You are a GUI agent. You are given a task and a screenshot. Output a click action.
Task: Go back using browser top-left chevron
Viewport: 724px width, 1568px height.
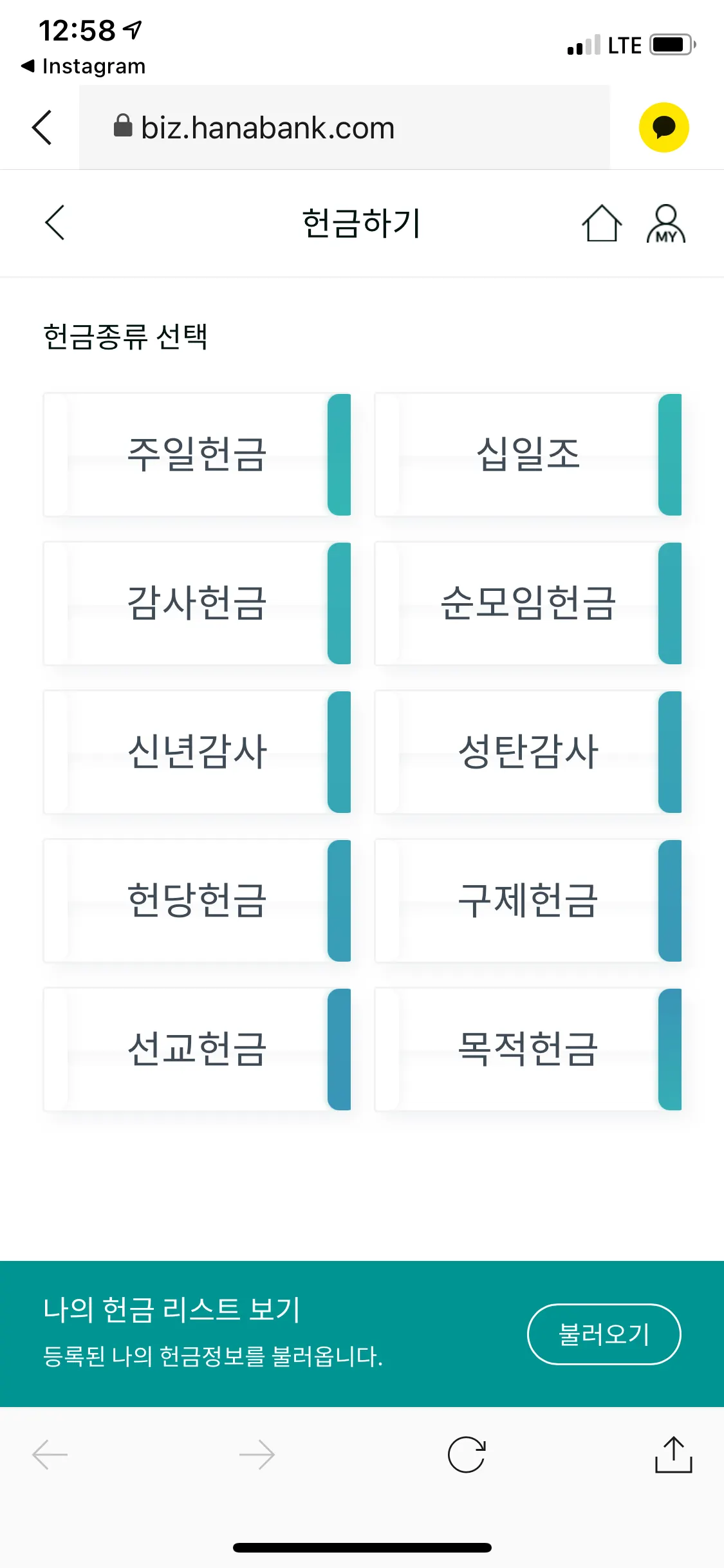pyautogui.click(x=42, y=127)
